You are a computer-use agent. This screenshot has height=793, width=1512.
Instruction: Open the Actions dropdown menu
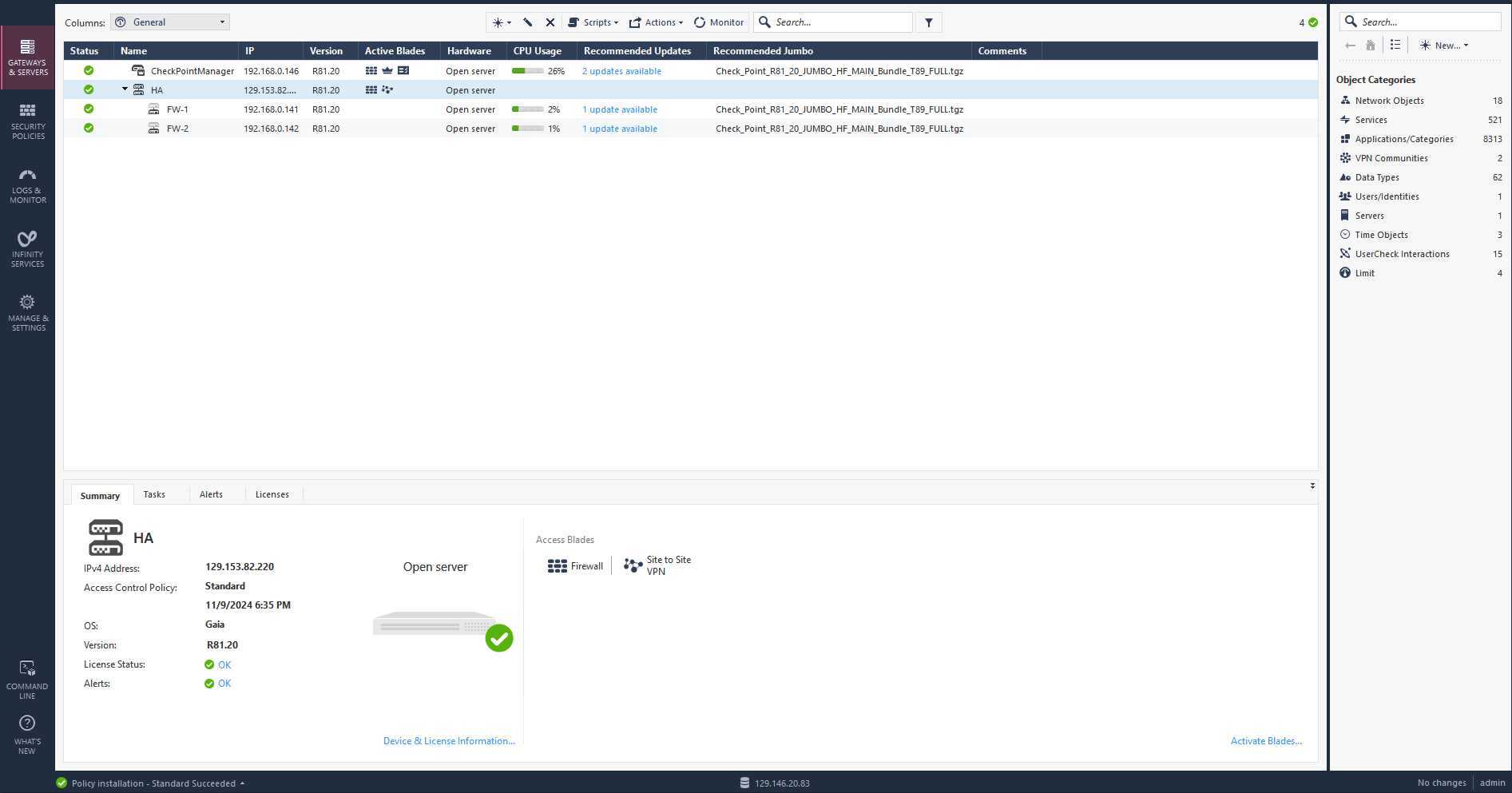657,22
